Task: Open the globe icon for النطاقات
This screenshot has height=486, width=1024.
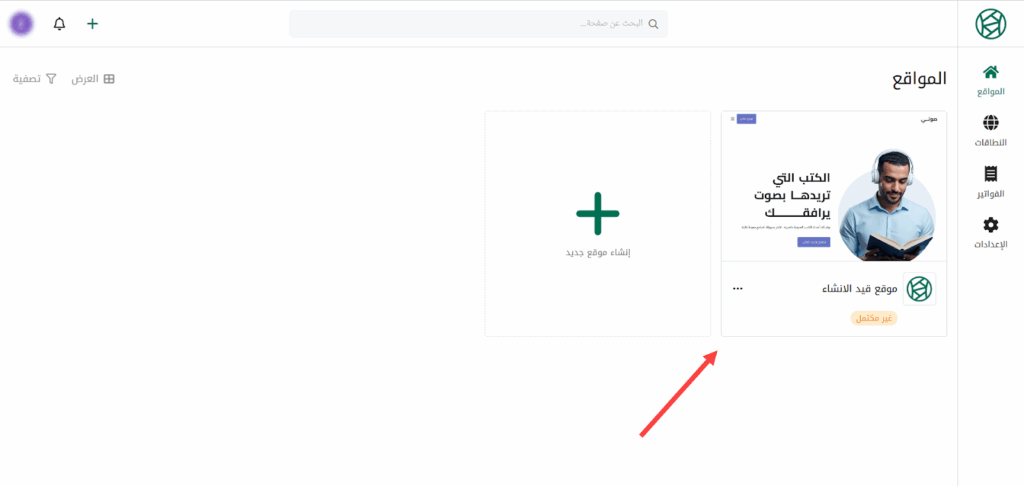Action: (x=991, y=123)
